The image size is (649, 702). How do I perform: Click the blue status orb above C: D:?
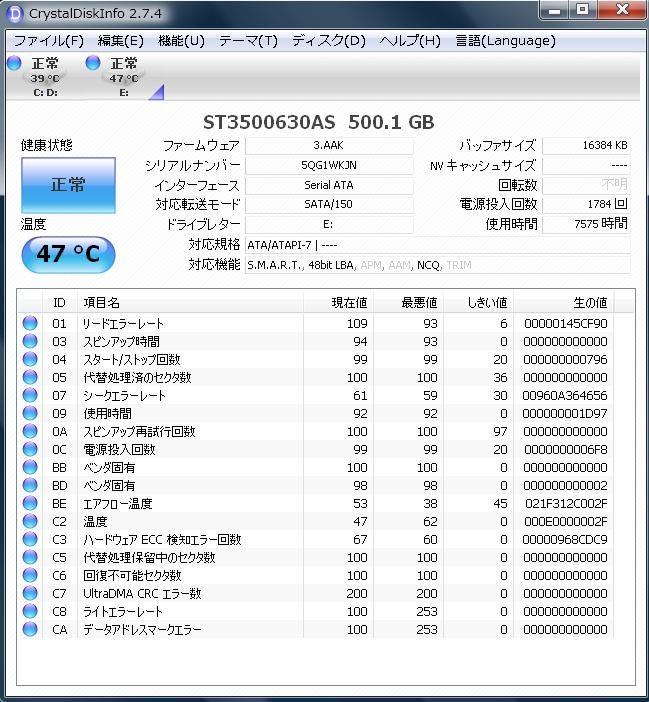click(14, 63)
